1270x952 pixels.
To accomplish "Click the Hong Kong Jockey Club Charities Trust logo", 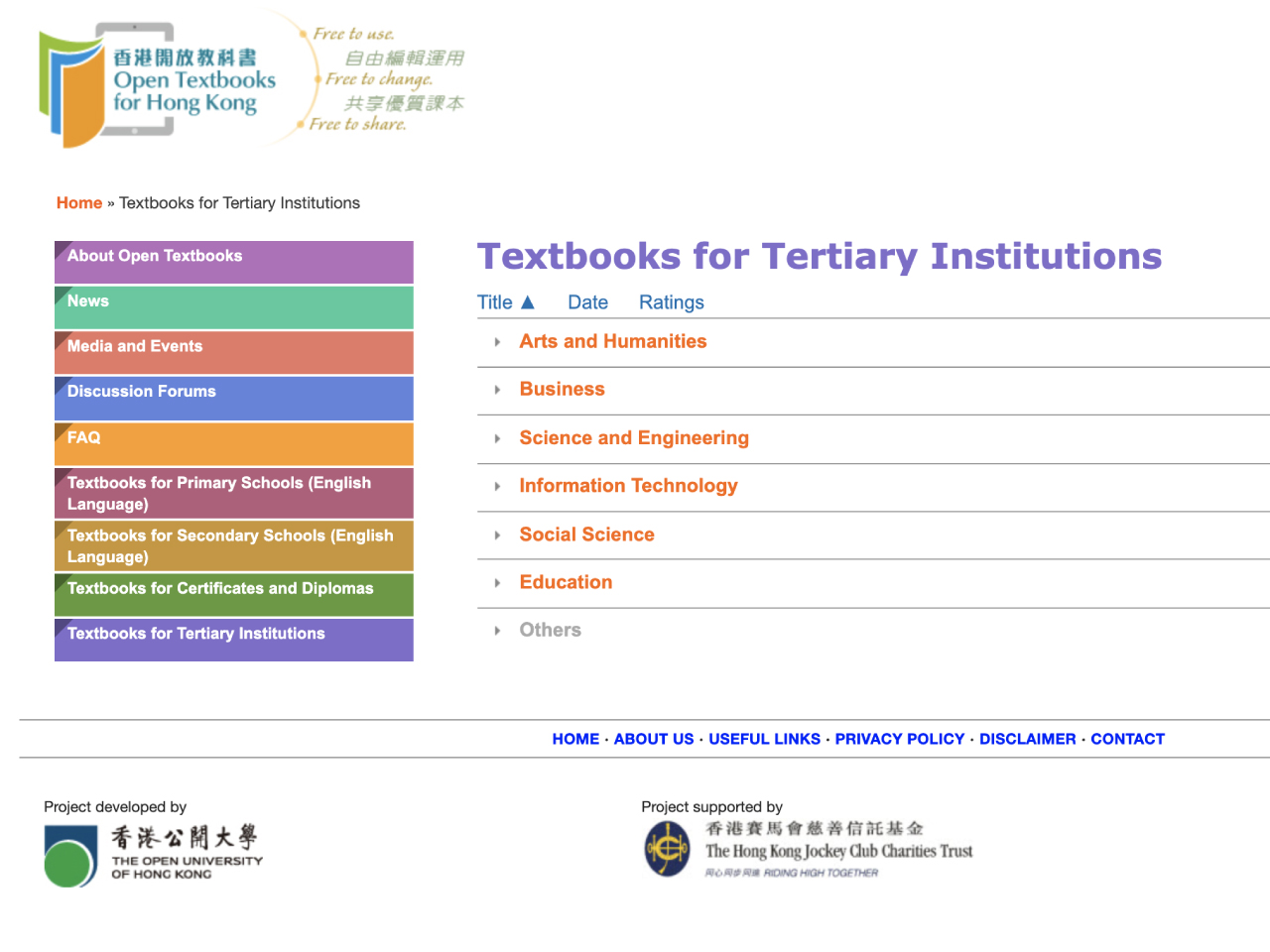I will 809,849.
